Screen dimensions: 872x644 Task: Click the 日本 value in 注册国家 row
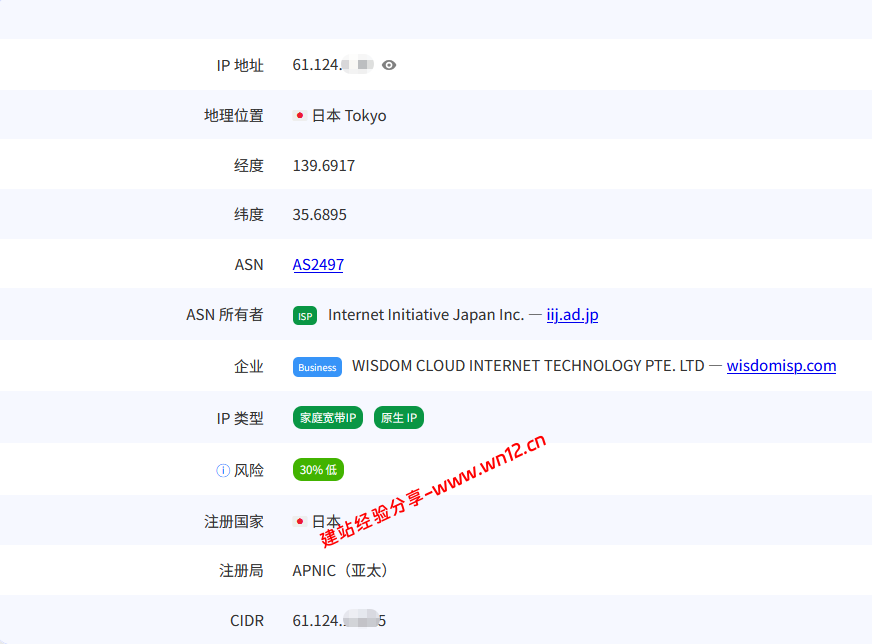click(x=326, y=522)
